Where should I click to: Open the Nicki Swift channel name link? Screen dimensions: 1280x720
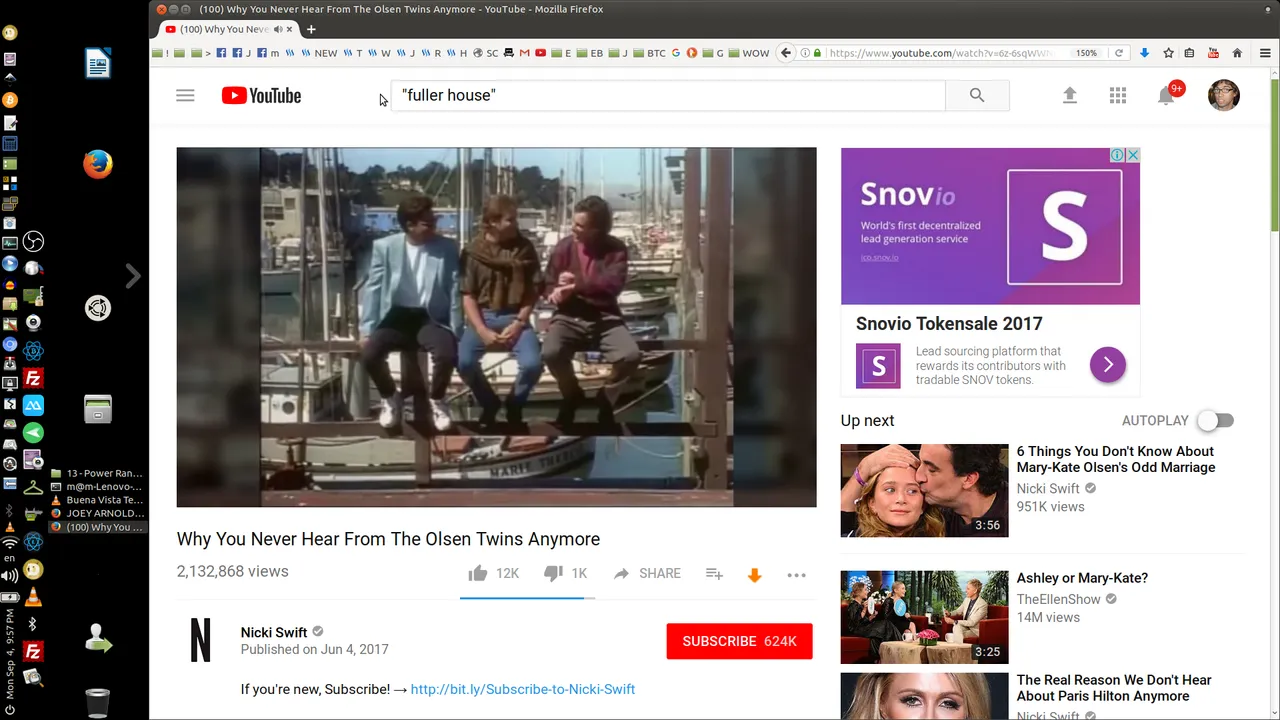click(274, 632)
